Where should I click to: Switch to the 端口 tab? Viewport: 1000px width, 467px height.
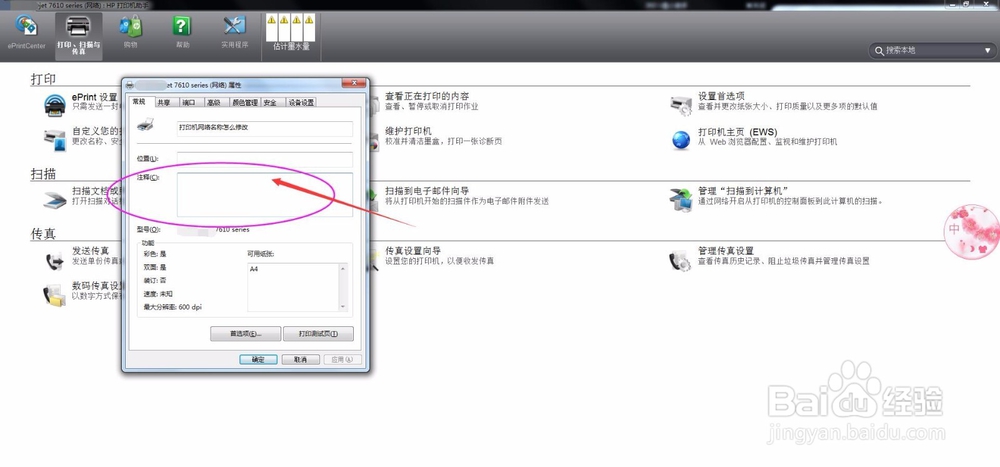click(189, 103)
